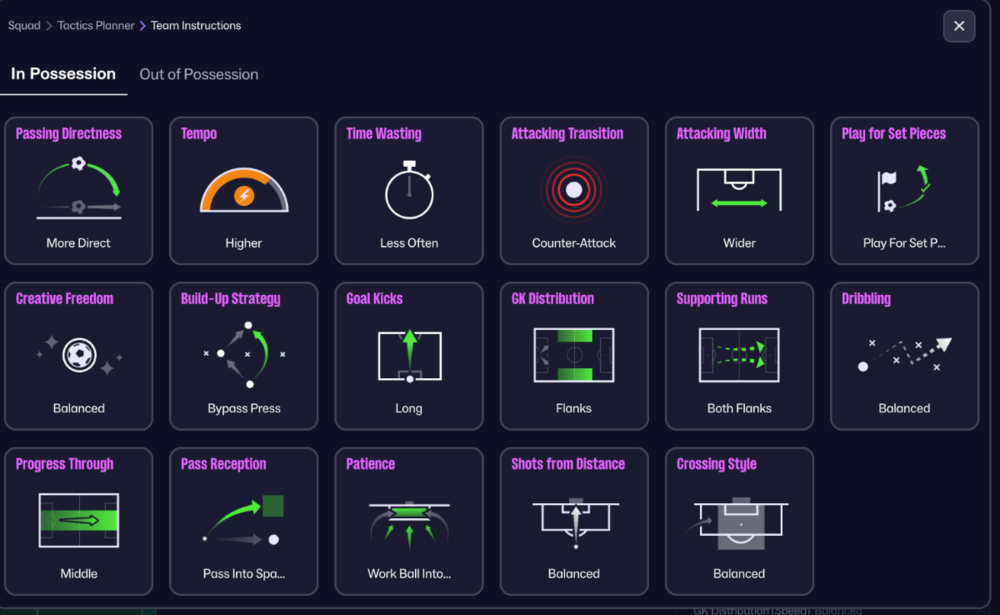The width and height of the screenshot is (1000, 615).
Task: Open the Tempo card heading
Action: click(199, 133)
